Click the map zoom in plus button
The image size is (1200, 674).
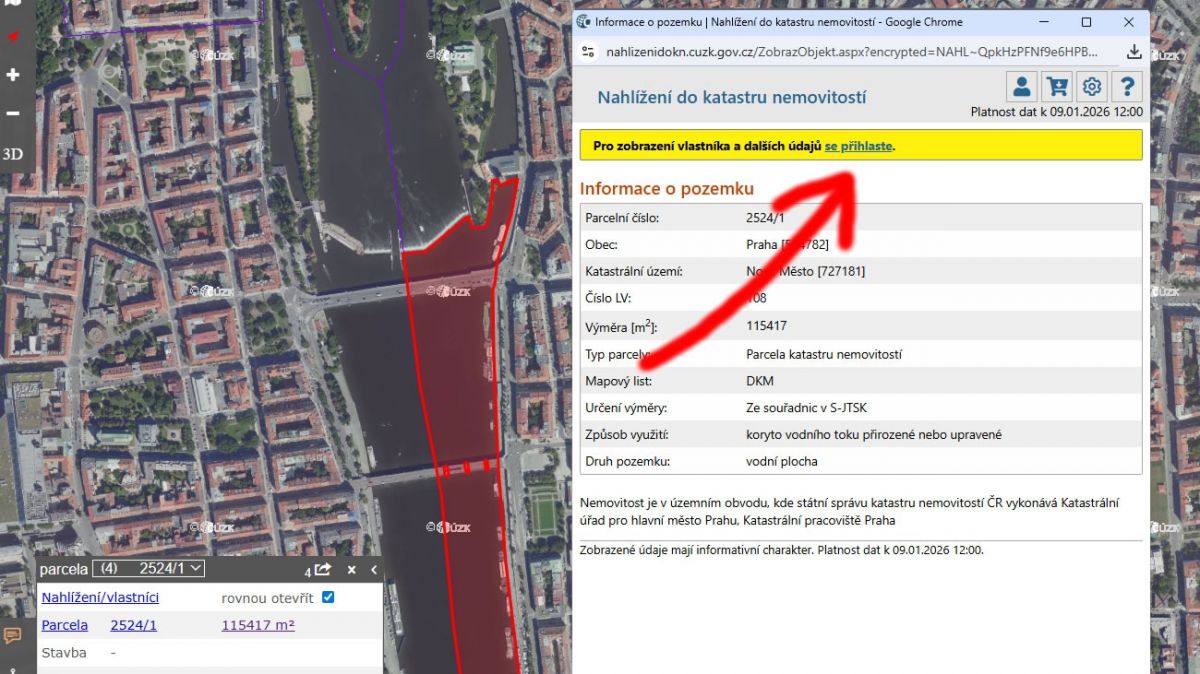[x=13, y=75]
